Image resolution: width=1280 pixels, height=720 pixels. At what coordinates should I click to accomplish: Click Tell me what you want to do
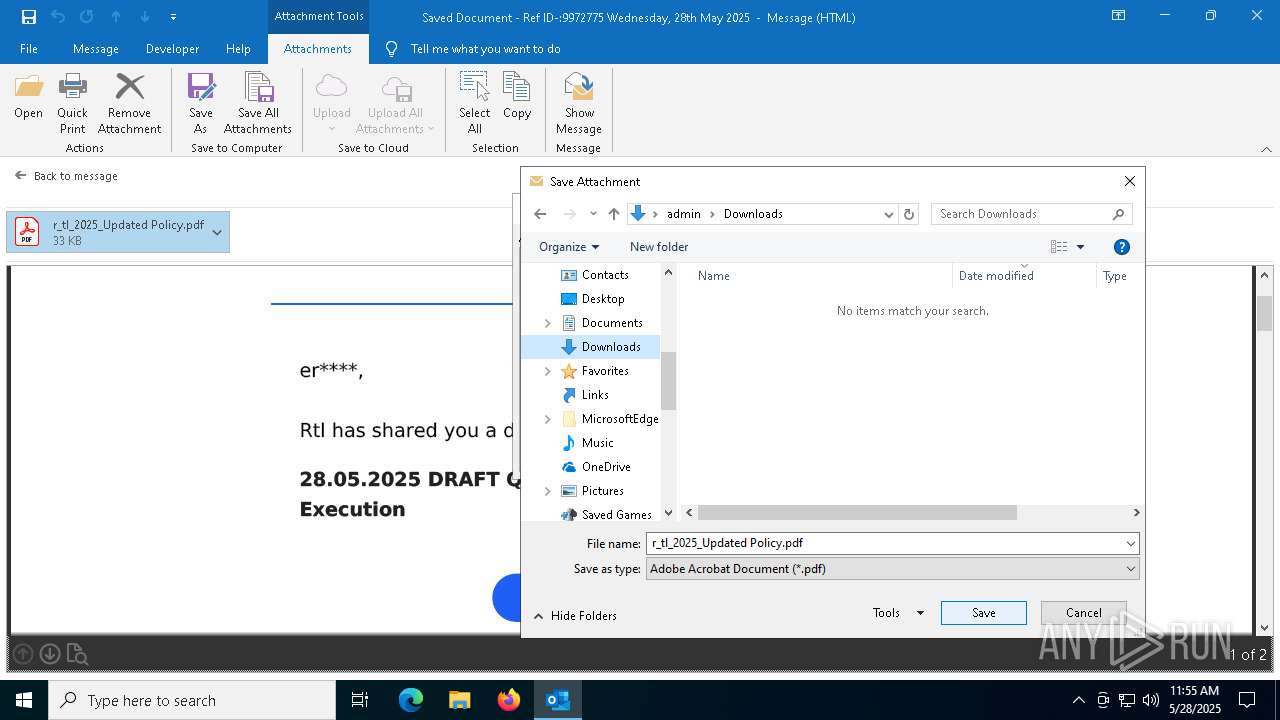(x=485, y=49)
